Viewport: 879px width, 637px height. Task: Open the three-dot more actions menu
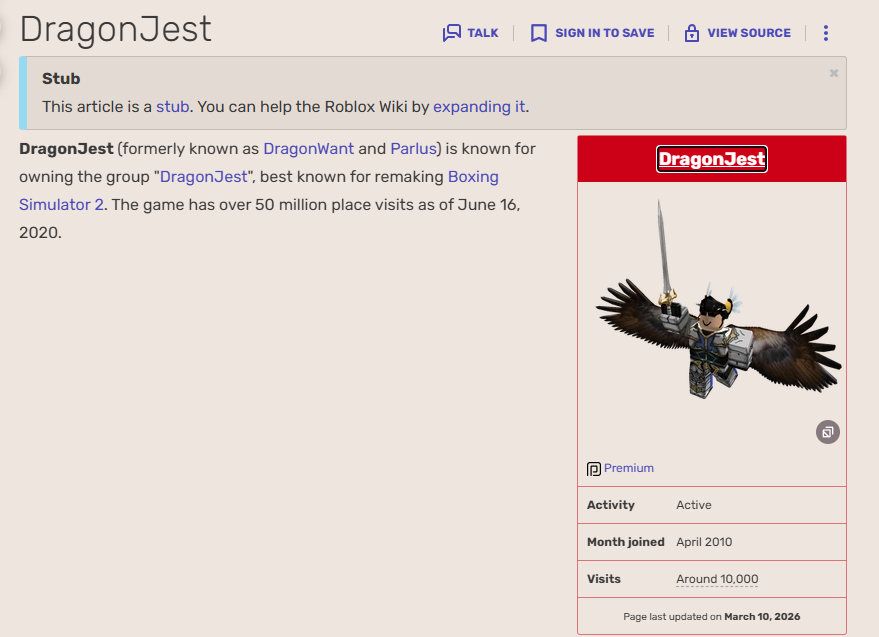pyautogui.click(x=826, y=33)
